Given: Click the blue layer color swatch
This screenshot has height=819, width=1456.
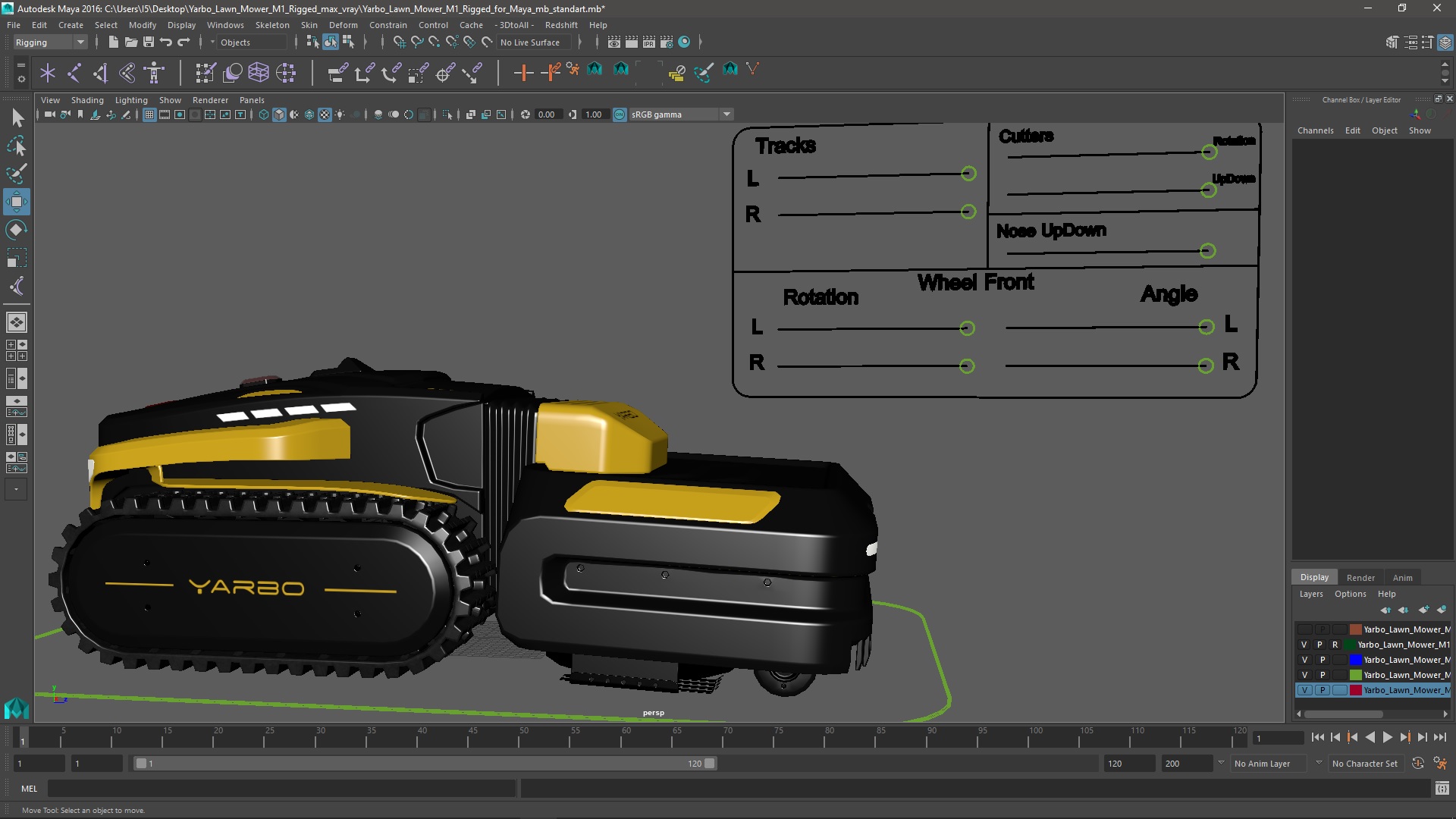Looking at the screenshot, I should pyautogui.click(x=1355, y=660).
